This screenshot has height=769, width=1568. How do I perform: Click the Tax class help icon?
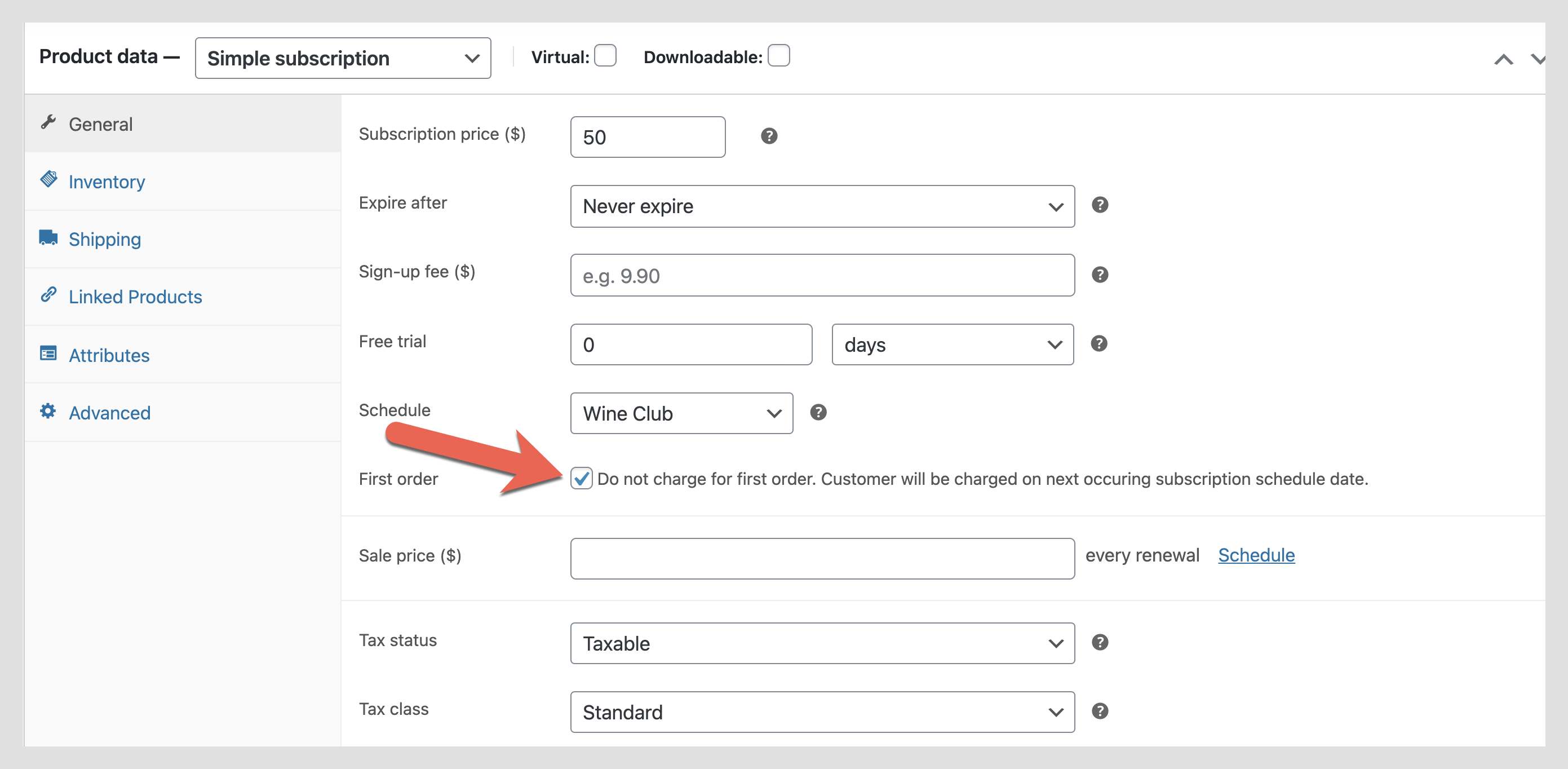click(1099, 711)
